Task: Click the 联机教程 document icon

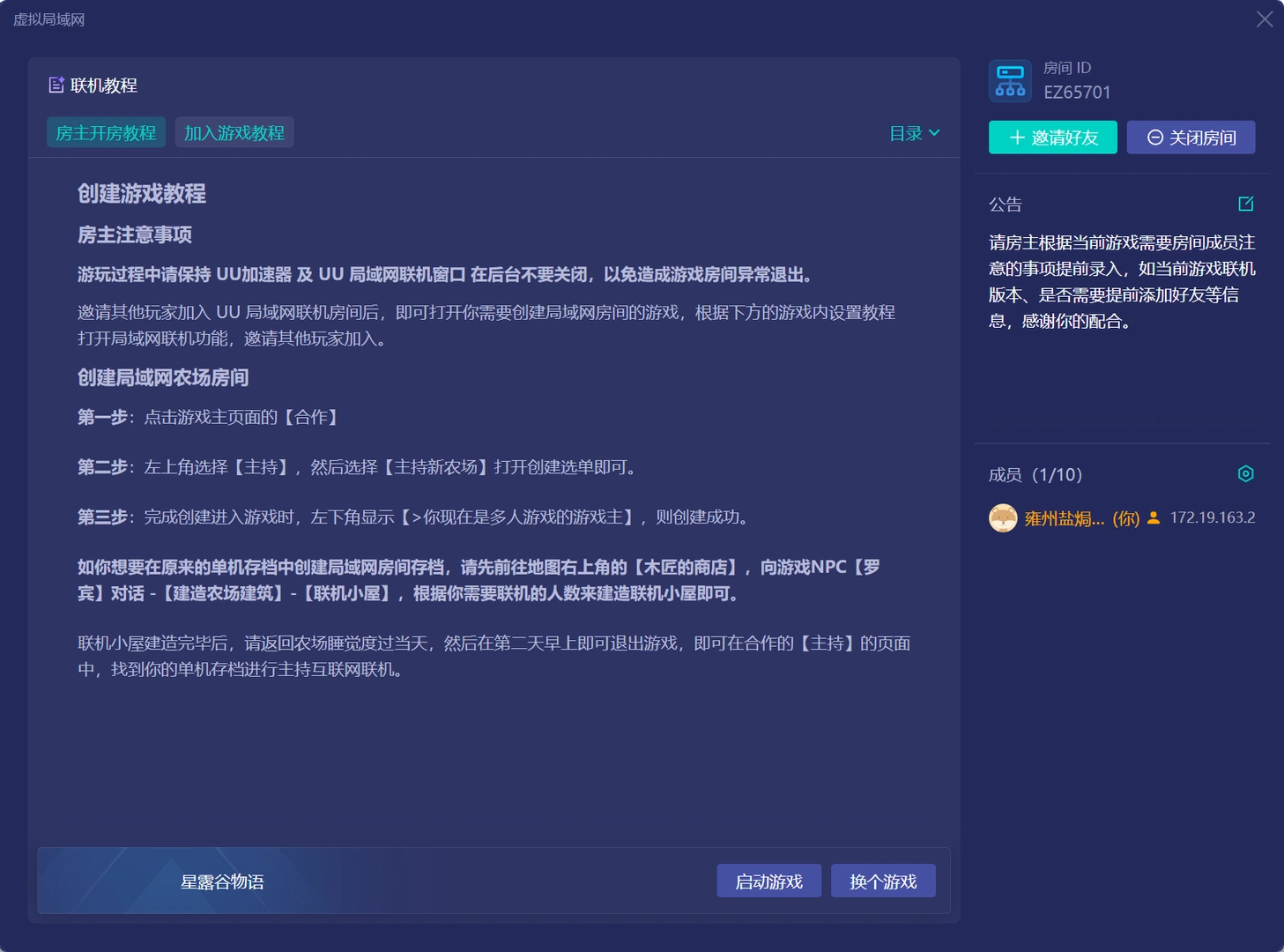Action: 56,86
